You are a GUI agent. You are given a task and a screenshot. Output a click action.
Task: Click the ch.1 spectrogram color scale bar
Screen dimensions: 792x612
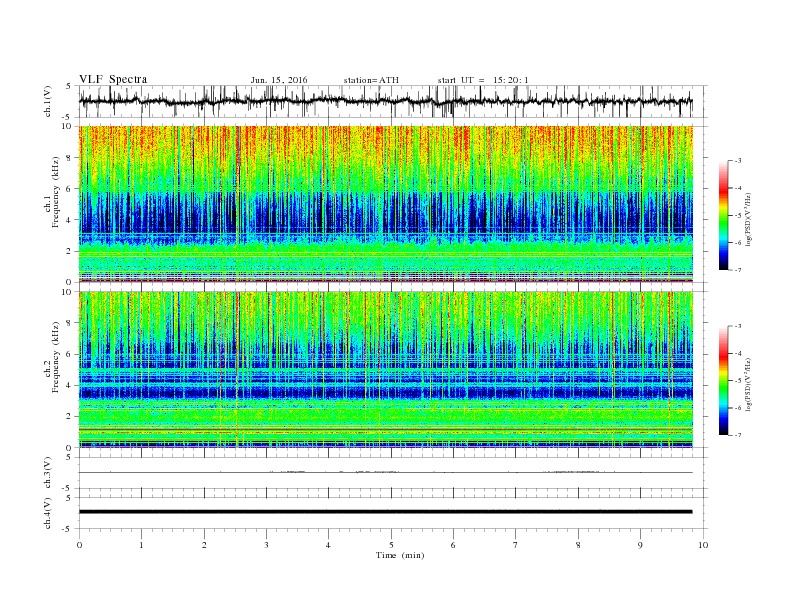pyautogui.click(x=724, y=215)
